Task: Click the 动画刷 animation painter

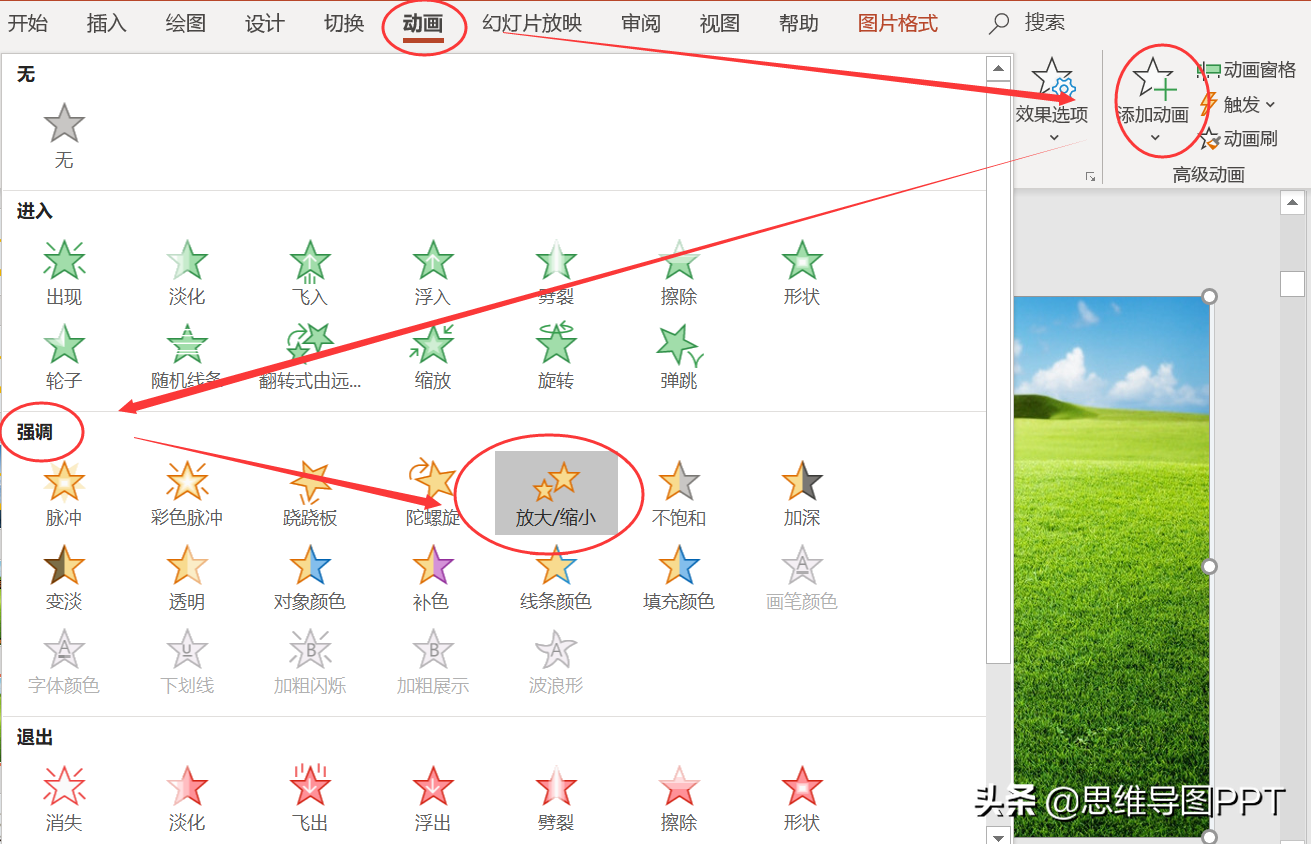Action: [1239, 139]
